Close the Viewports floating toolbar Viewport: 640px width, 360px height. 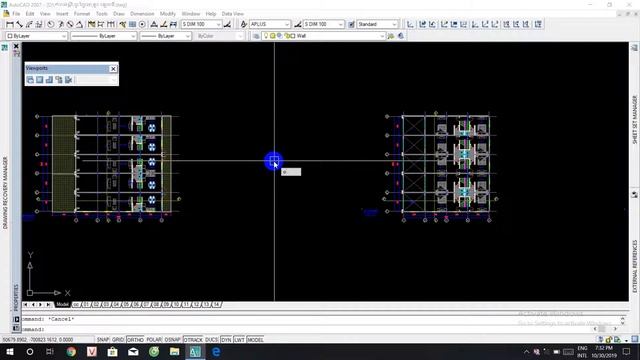point(113,69)
